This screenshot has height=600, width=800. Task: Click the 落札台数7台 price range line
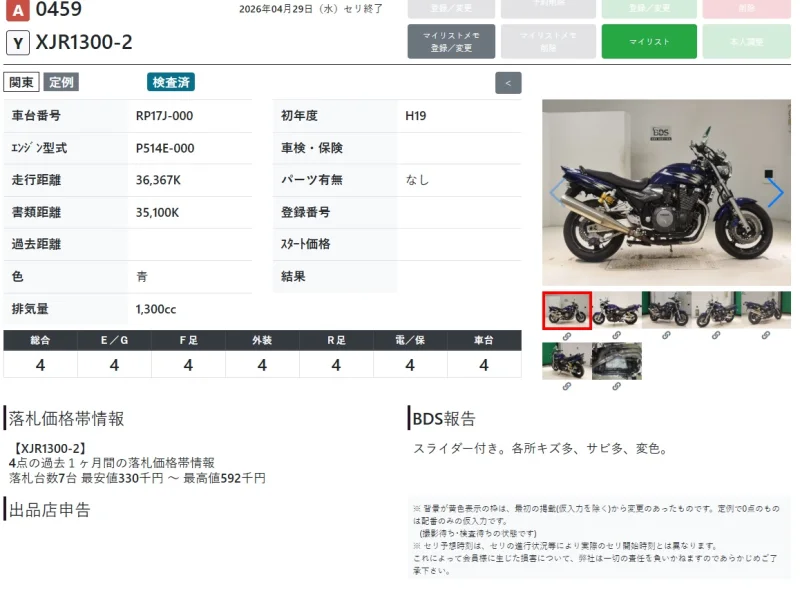coord(137,478)
